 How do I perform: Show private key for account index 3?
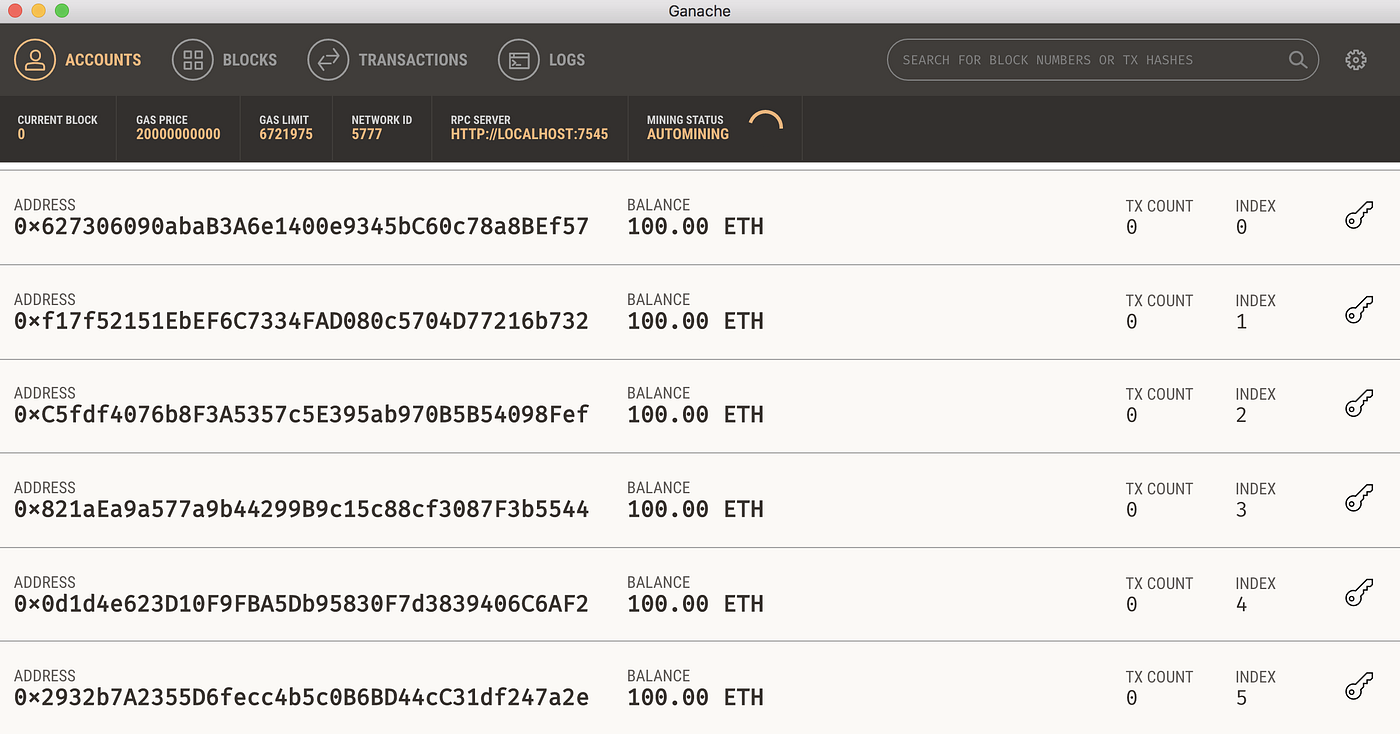[1358, 498]
